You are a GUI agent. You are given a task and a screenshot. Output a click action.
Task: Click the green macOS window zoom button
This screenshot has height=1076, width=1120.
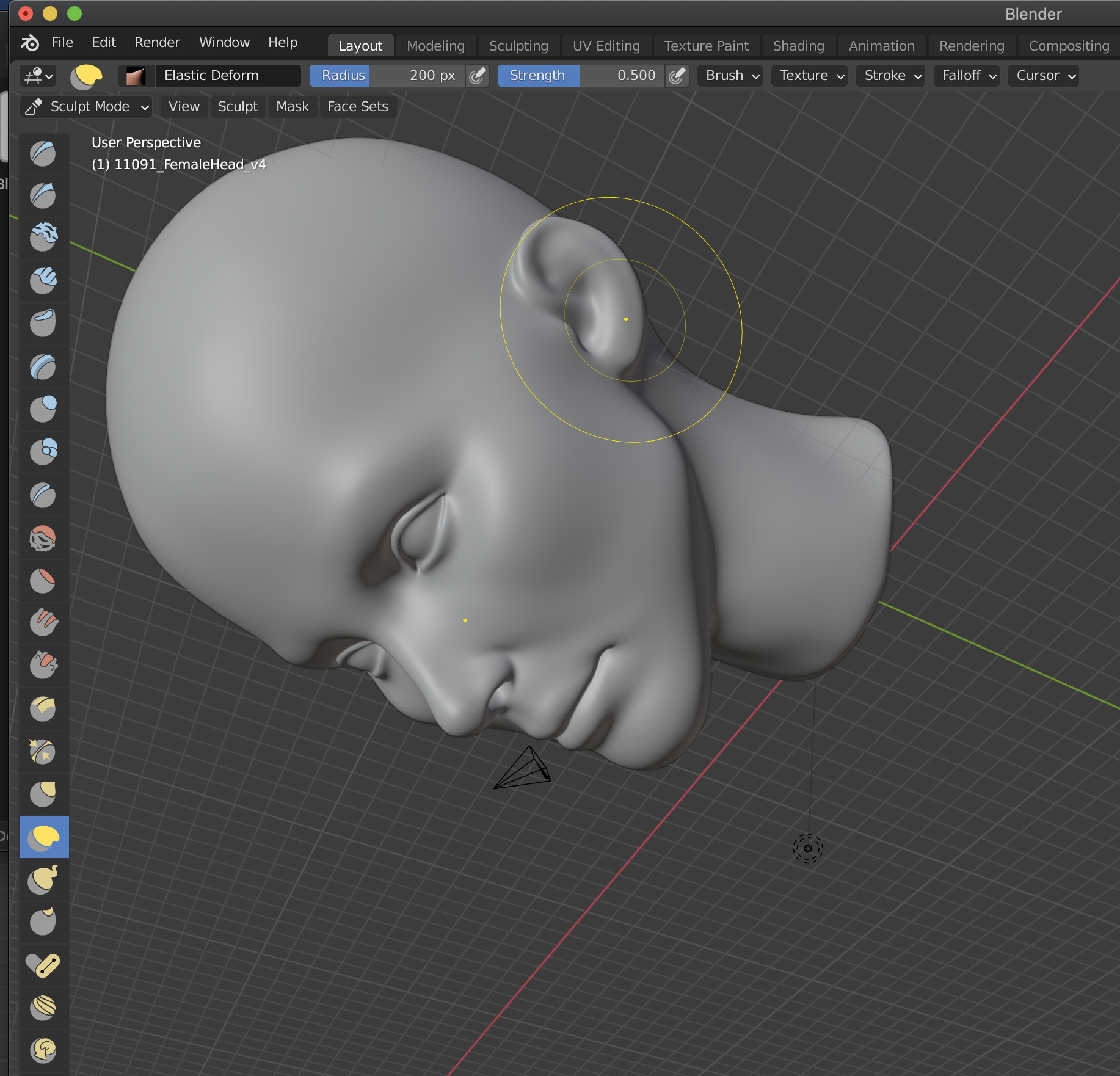coord(74,13)
